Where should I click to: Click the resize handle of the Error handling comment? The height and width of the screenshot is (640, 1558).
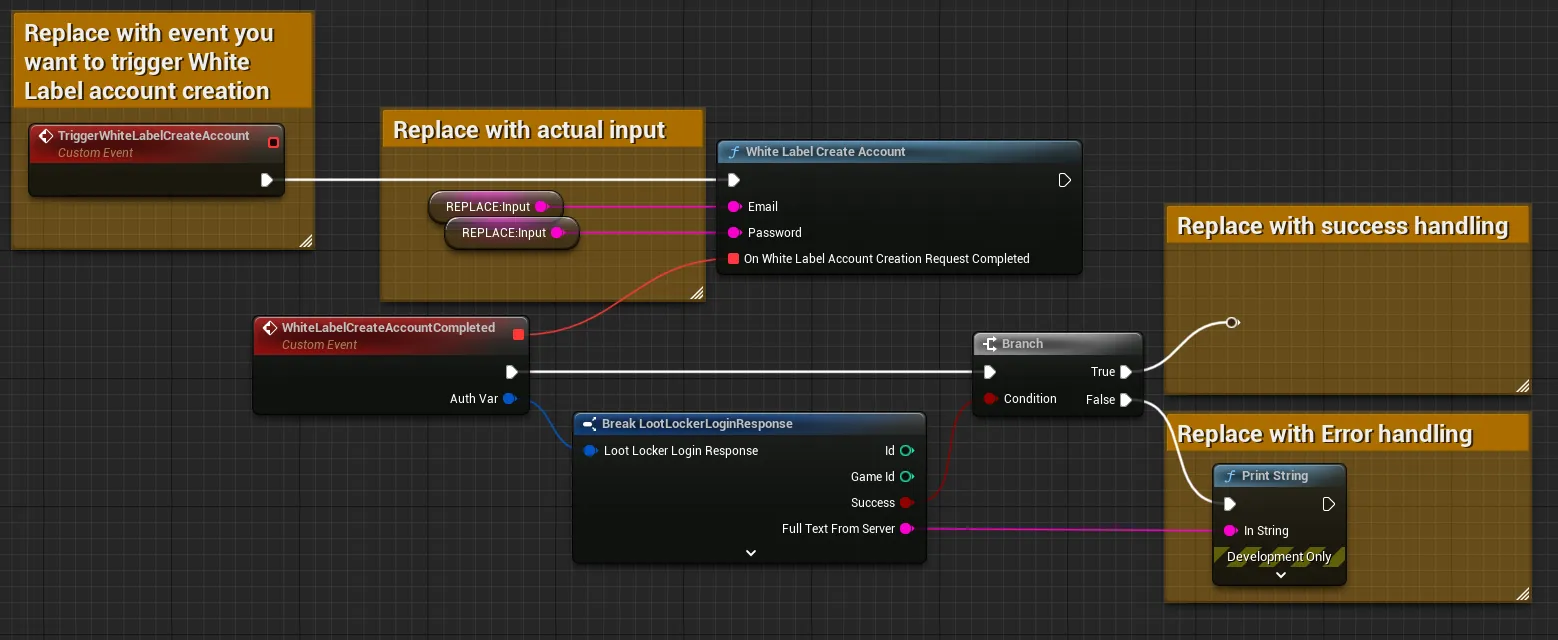pos(1522,594)
